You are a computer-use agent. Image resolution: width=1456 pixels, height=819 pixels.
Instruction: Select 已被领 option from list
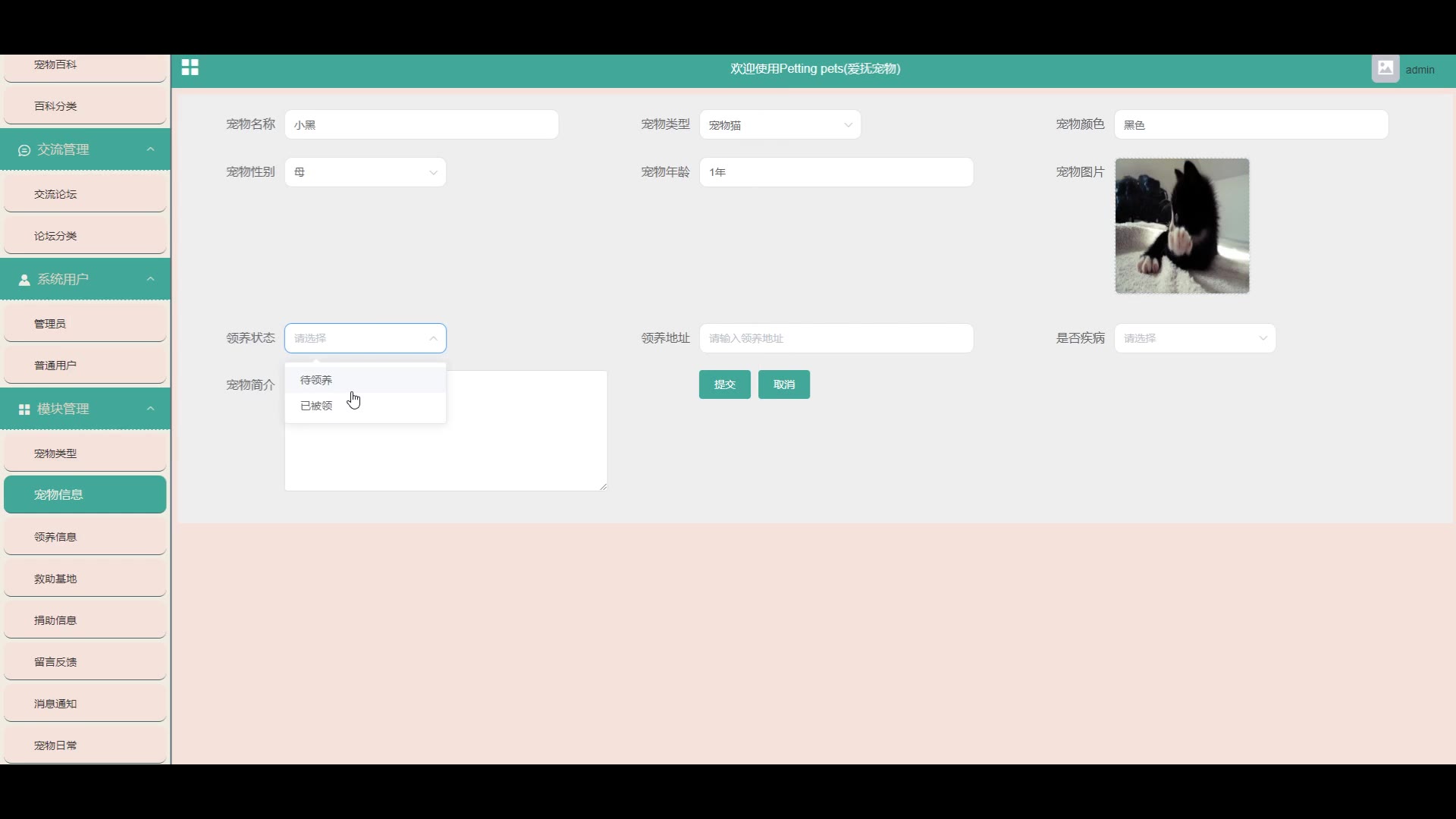[317, 406]
